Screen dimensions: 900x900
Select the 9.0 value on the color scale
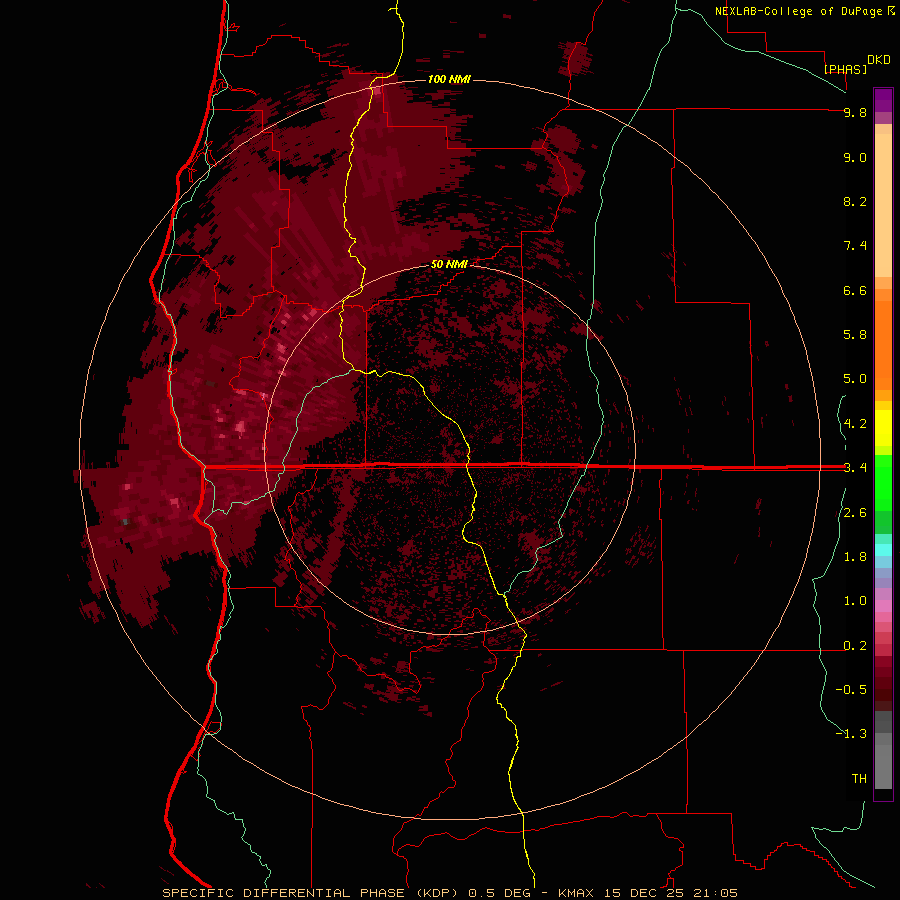pos(855,157)
